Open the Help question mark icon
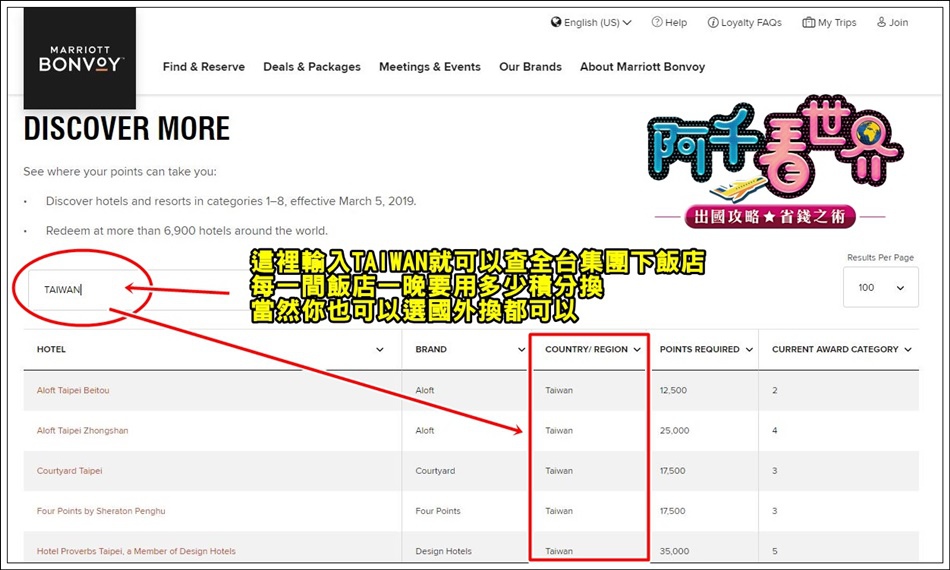Viewport: 950px width, 570px height. [657, 22]
